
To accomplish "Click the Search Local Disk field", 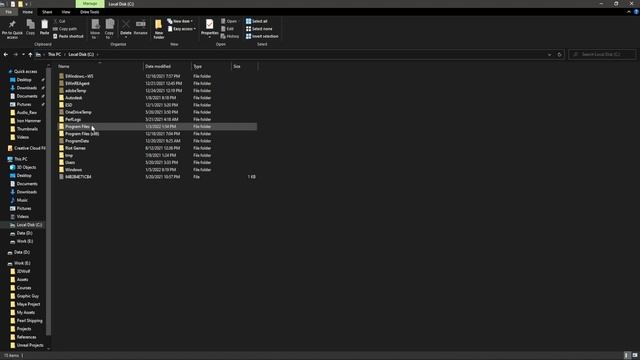I will coord(602,54).
